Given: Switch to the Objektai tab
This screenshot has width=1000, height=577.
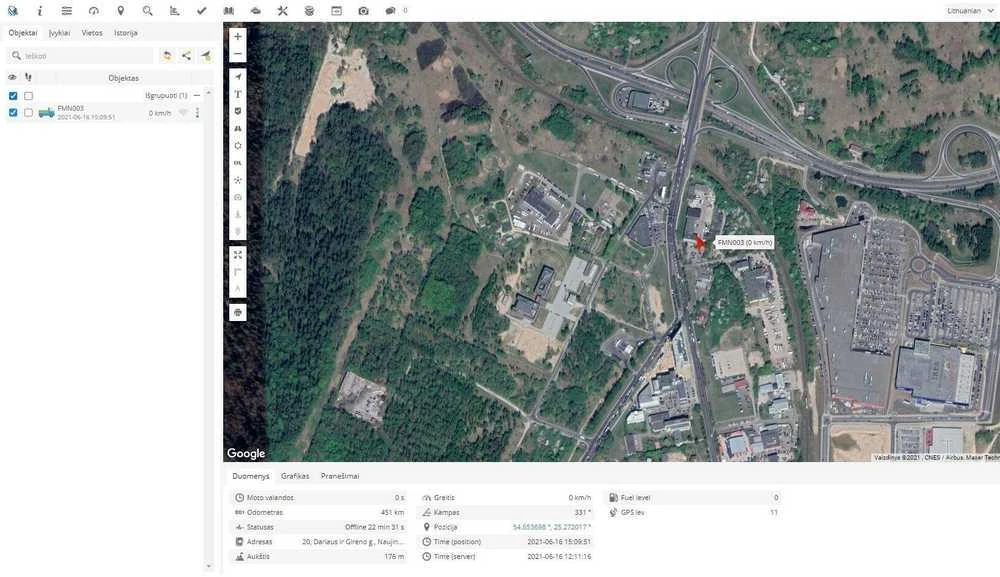Looking at the screenshot, I should point(23,33).
